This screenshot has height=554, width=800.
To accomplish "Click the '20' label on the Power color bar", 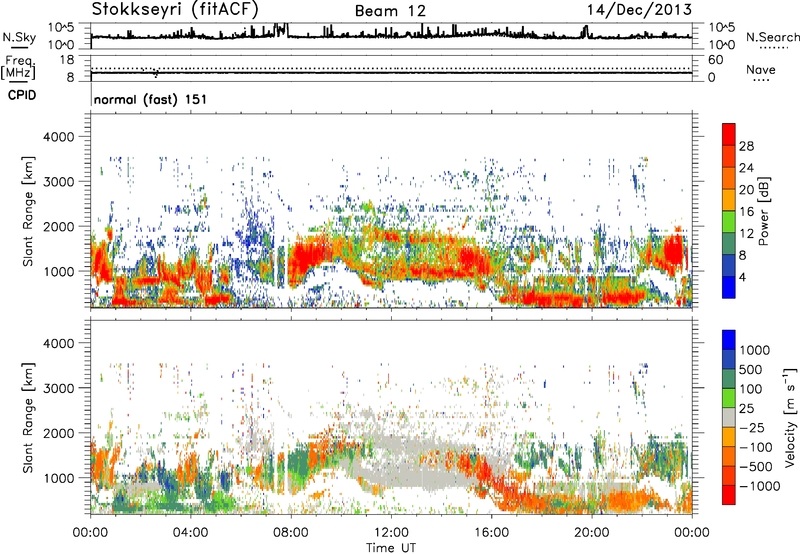I will pos(746,190).
